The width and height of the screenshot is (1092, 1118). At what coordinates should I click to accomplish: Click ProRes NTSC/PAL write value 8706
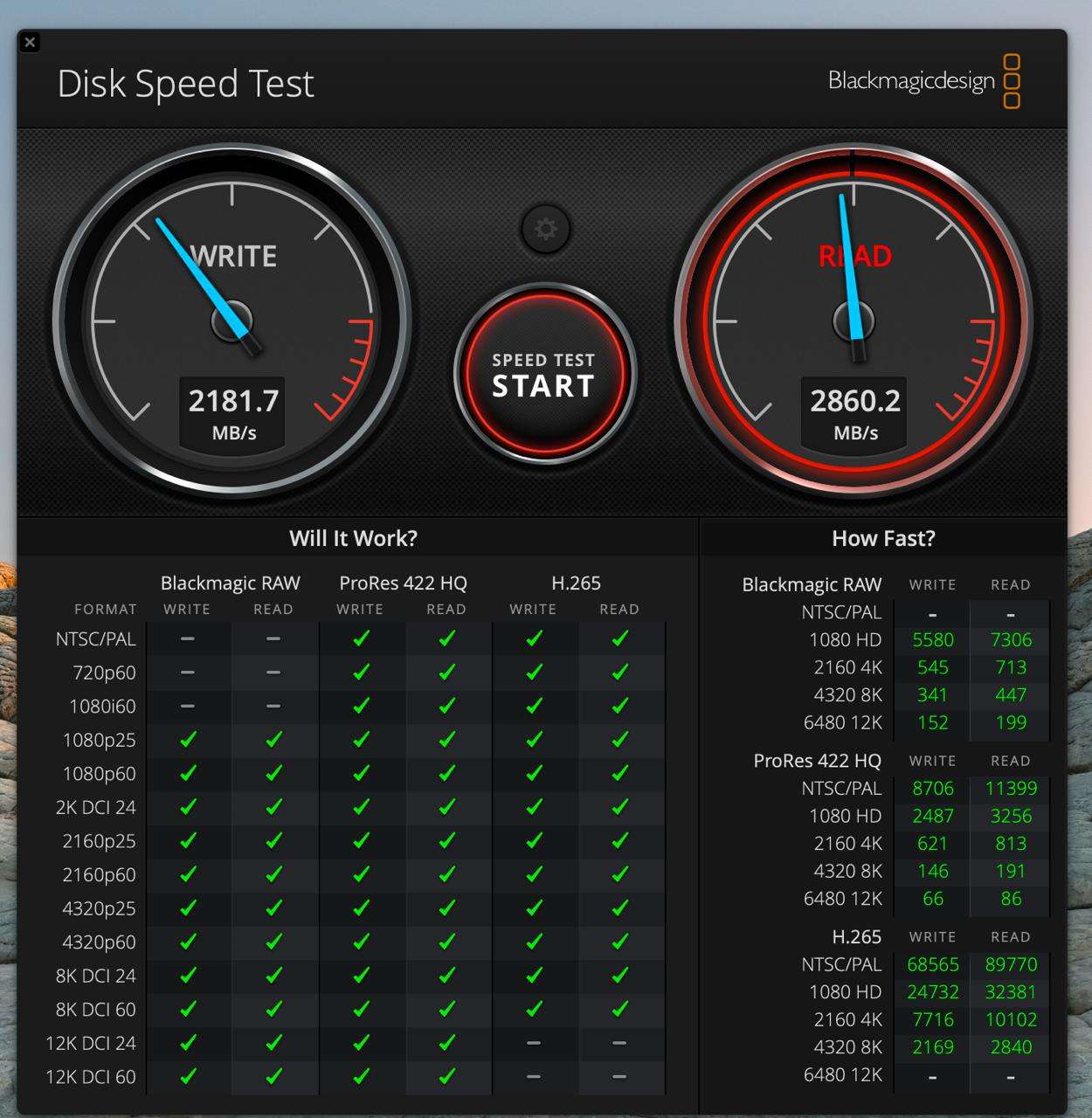point(932,788)
